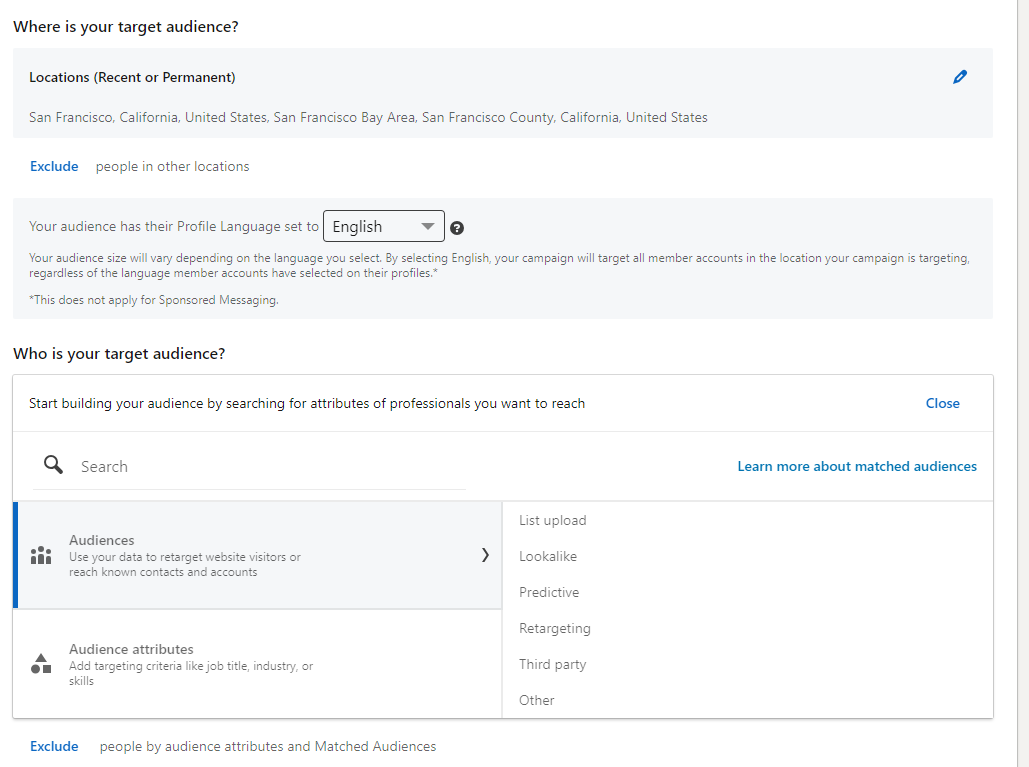Select Lookalike in the audiences submenu
This screenshot has width=1029, height=767.
pyautogui.click(x=546, y=556)
